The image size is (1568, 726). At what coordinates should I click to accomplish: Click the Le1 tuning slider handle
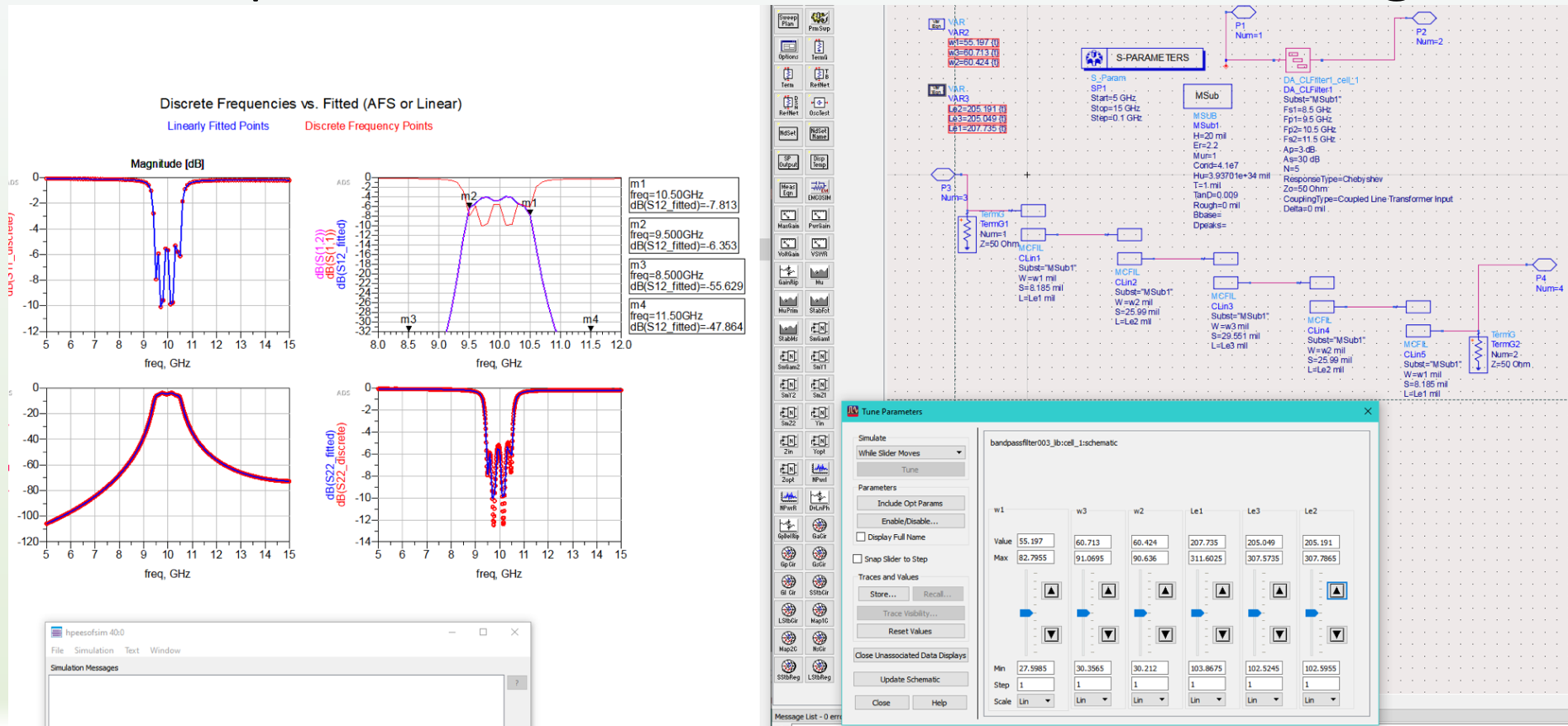click(x=1198, y=613)
